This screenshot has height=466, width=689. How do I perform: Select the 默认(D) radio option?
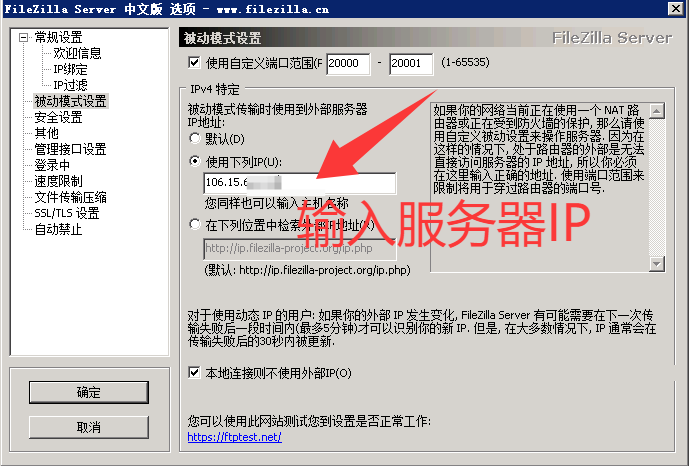(195, 139)
